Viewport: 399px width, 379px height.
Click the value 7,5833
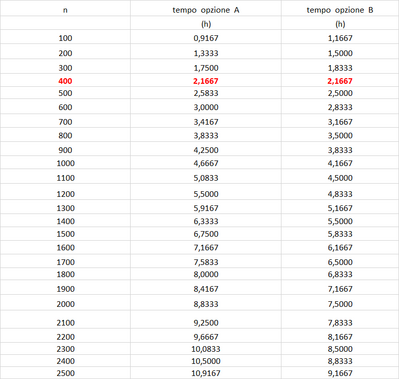click(x=206, y=262)
